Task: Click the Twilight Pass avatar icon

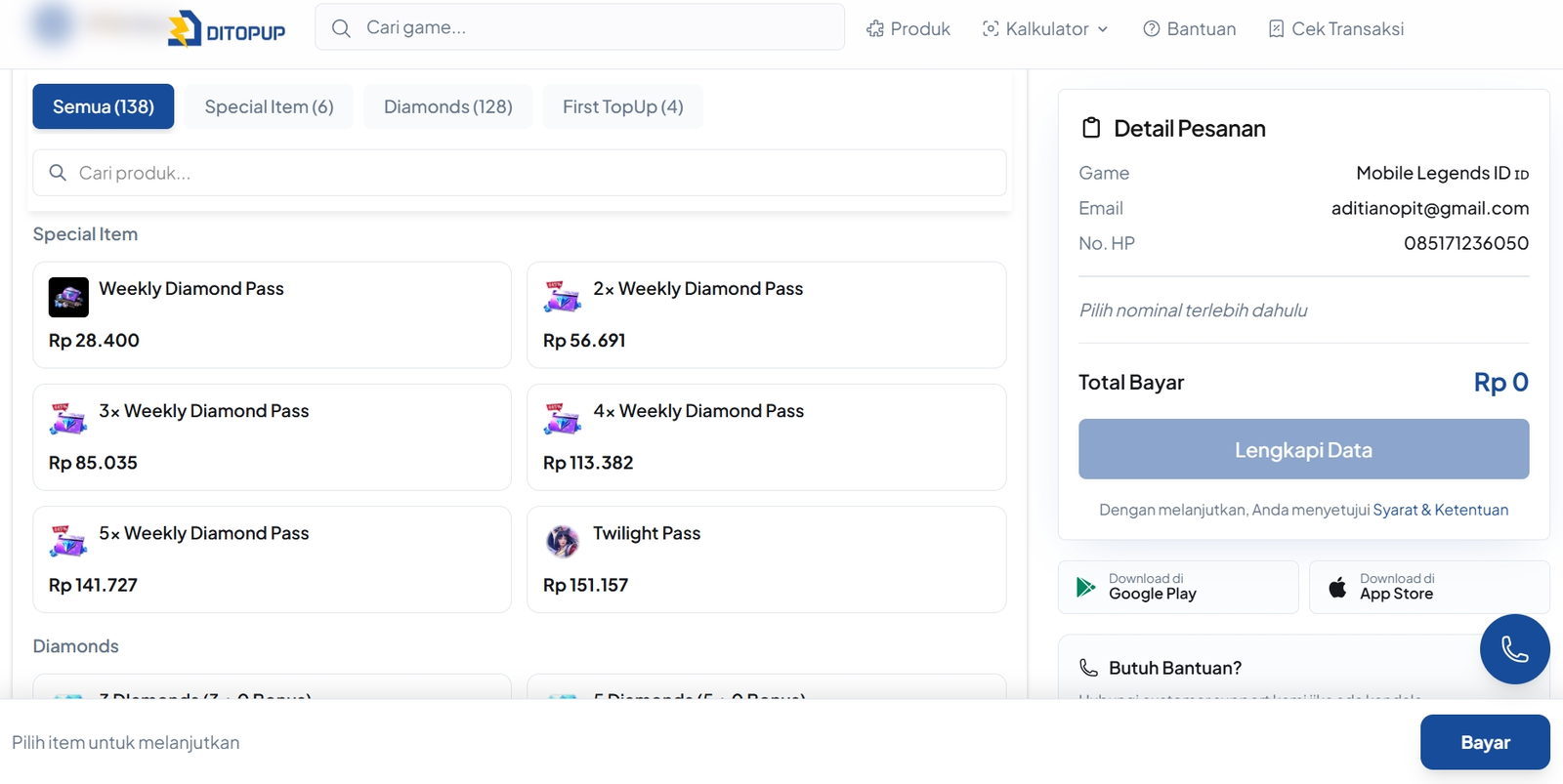Action: point(562,540)
